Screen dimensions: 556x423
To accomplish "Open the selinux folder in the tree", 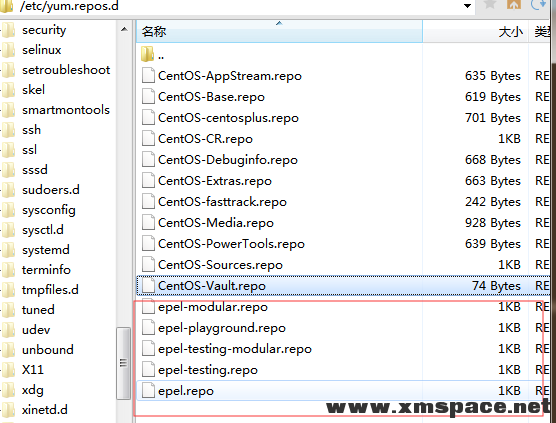I will click(41, 50).
